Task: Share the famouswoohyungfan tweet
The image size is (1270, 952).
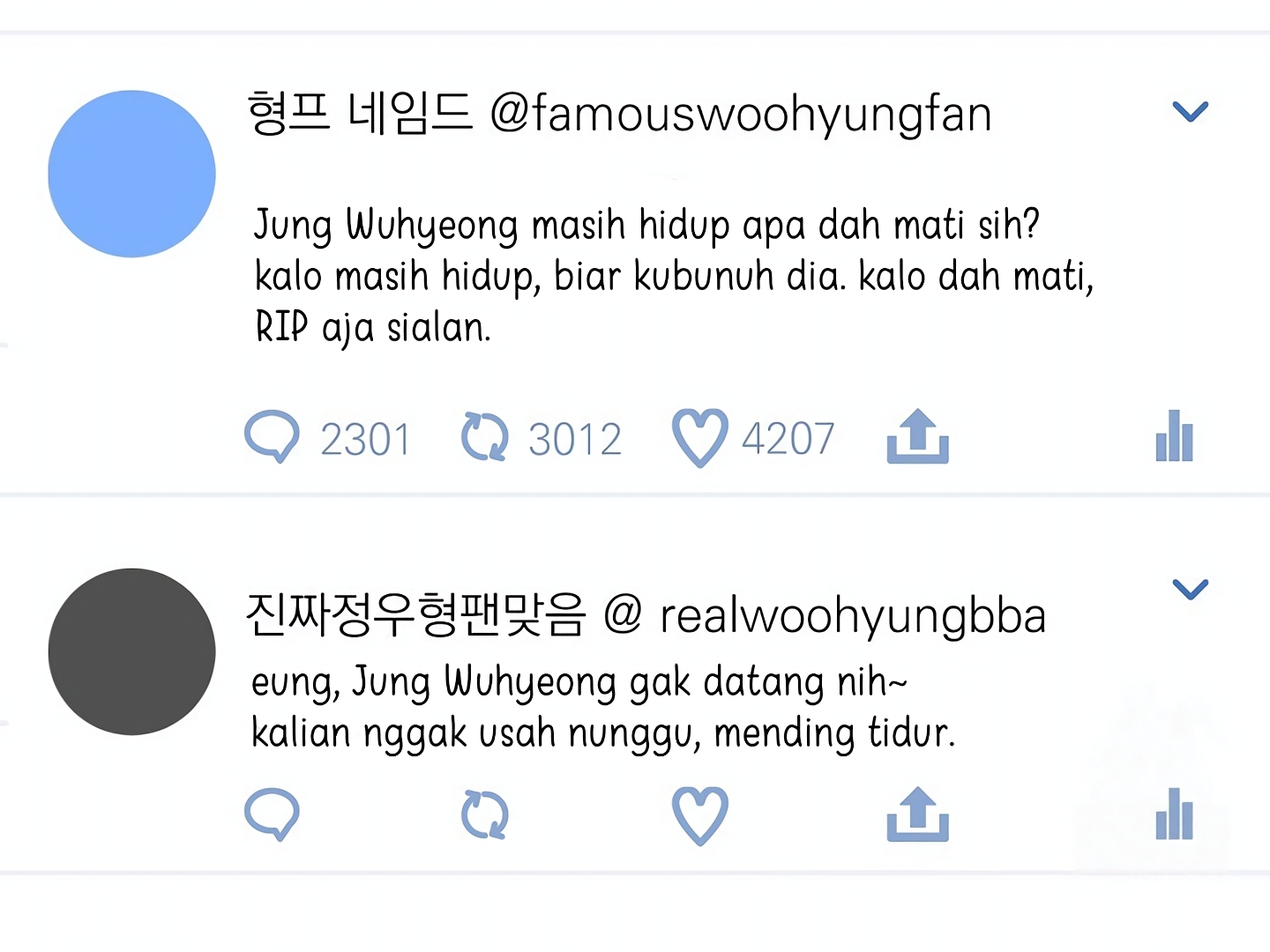Action: [x=917, y=435]
